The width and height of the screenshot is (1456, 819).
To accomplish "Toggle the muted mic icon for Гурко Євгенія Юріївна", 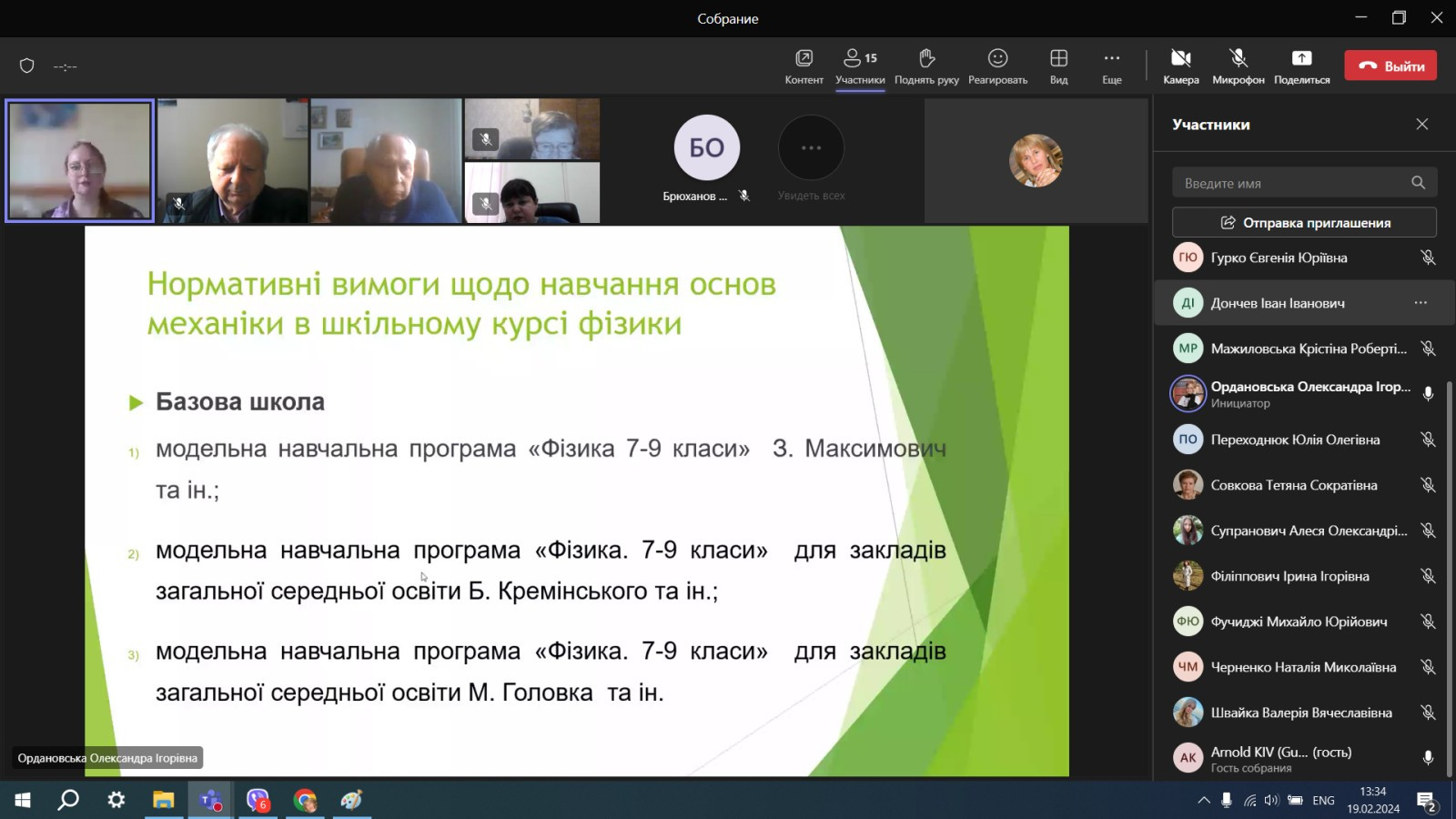I will [x=1428, y=258].
